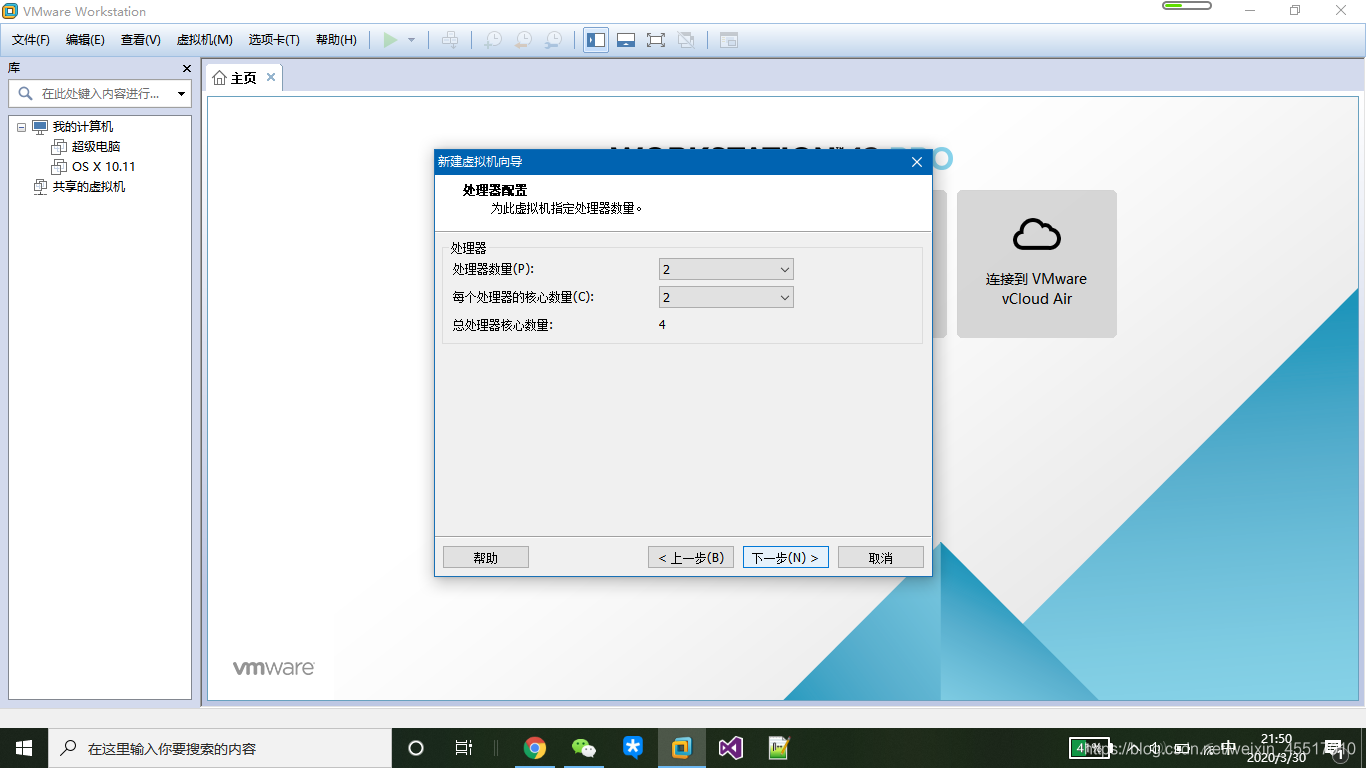
Task: Click the Cortana circle taskbar icon
Action: (416, 748)
